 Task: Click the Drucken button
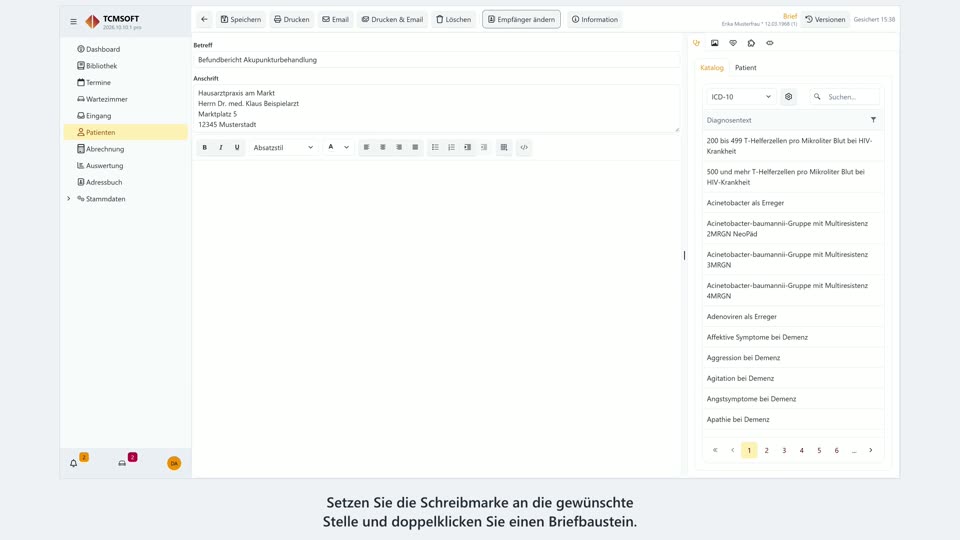[x=291, y=20]
